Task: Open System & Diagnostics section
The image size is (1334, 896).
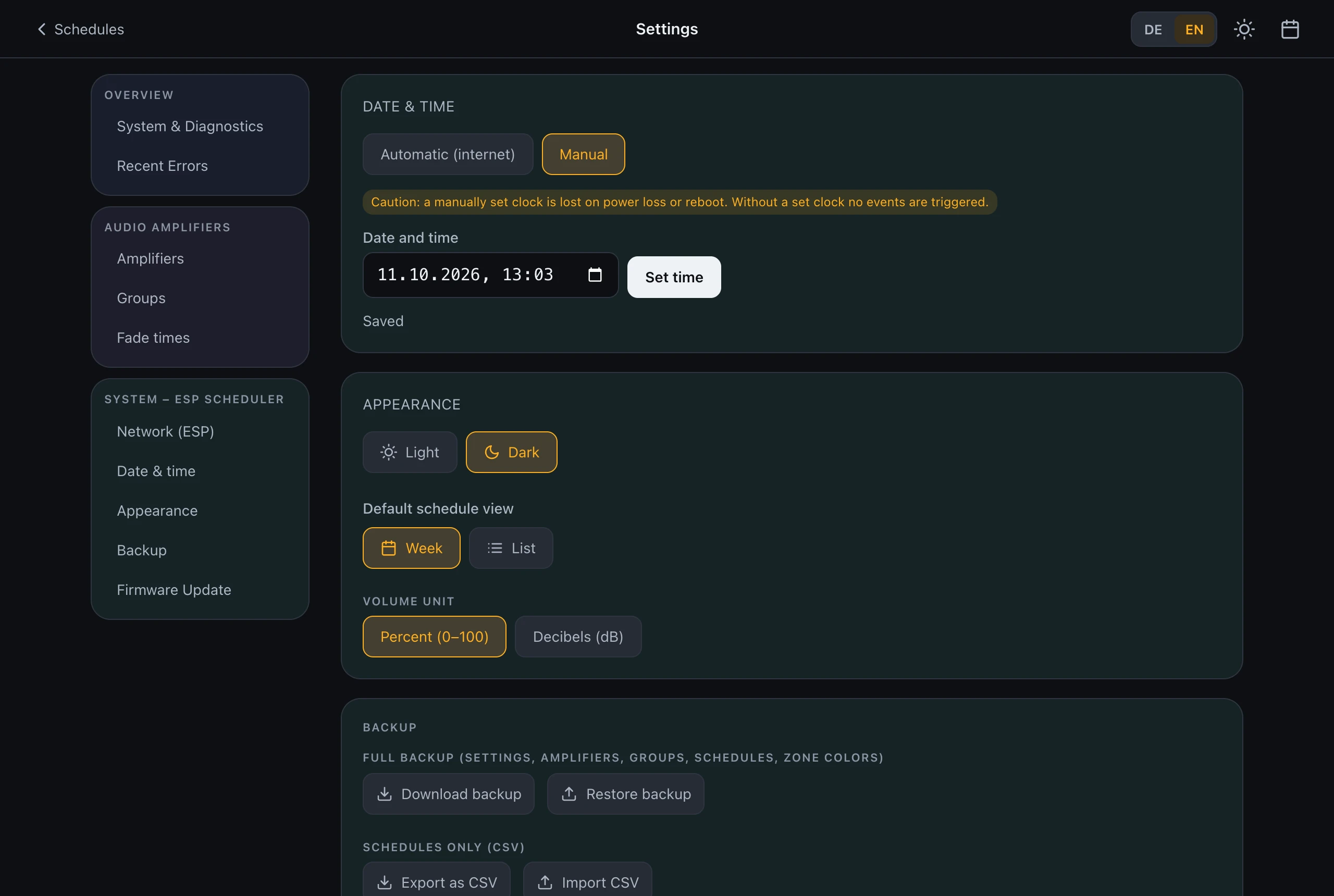Action: tap(190, 126)
